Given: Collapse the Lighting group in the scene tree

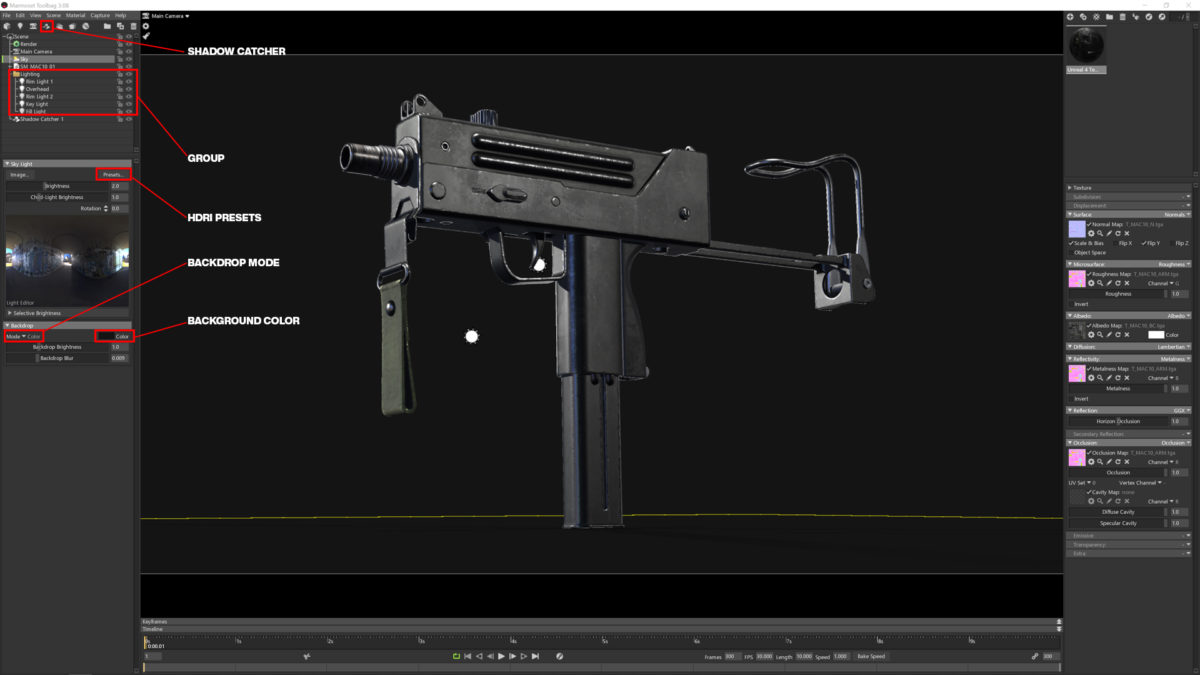Looking at the screenshot, I should (x=11, y=74).
